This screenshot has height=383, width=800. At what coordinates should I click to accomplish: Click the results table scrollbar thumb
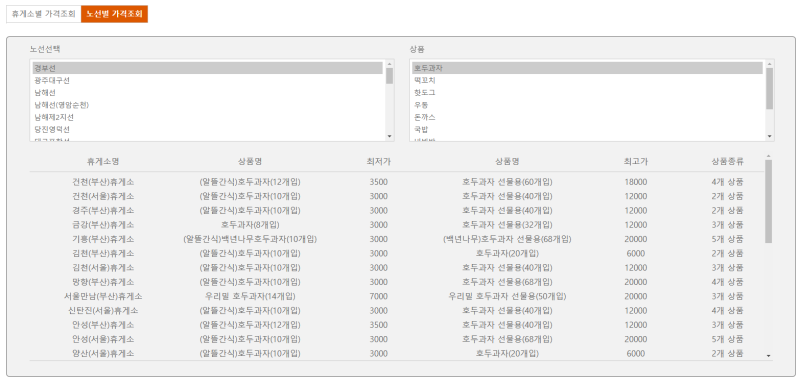tap(769, 201)
